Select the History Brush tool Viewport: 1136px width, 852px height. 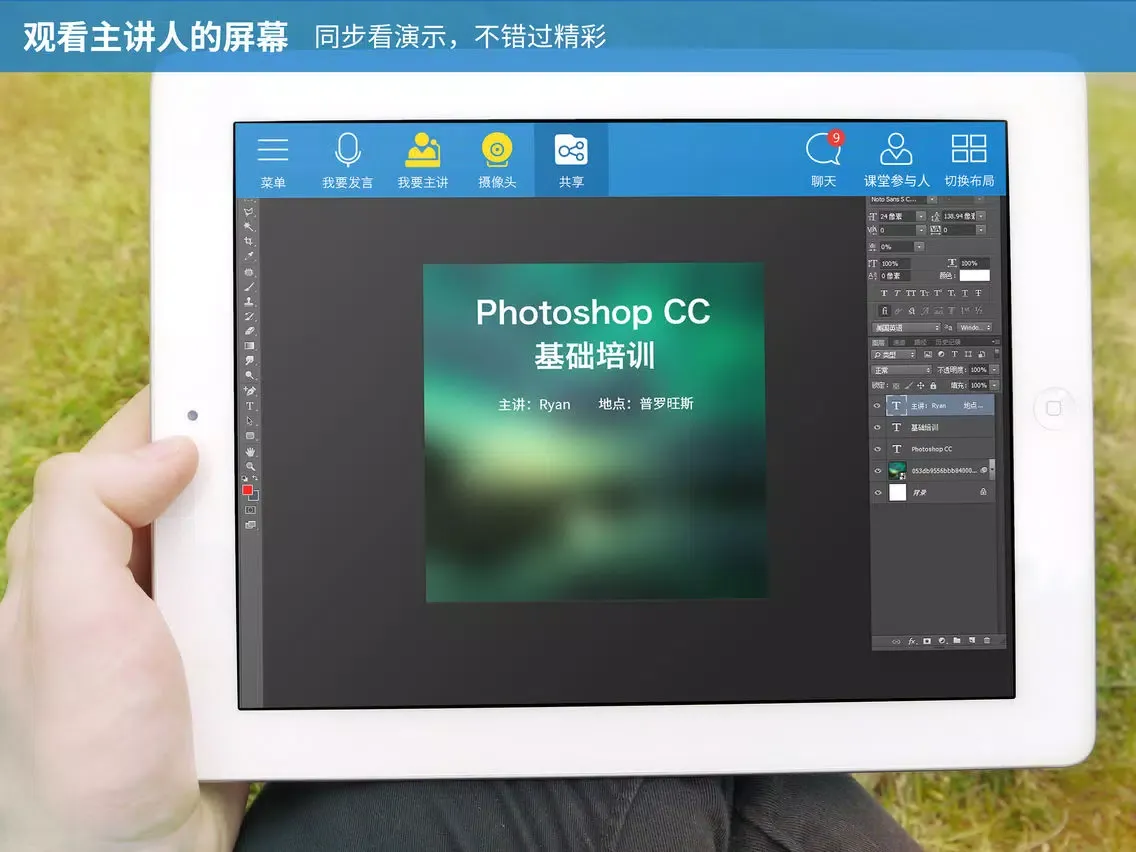point(248,316)
